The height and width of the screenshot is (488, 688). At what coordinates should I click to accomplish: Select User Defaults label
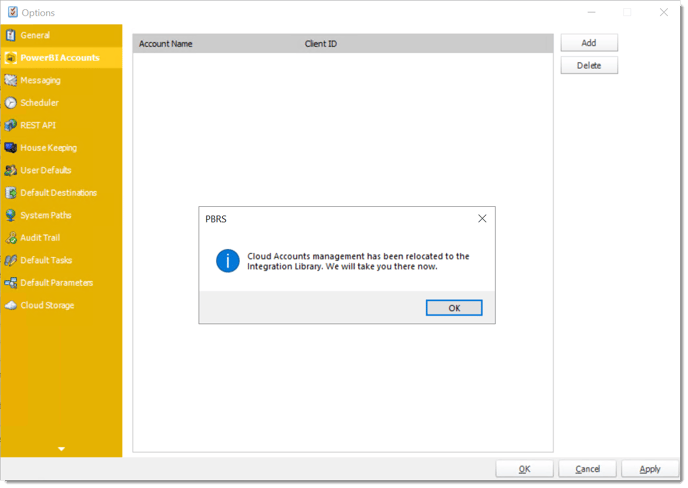46,170
